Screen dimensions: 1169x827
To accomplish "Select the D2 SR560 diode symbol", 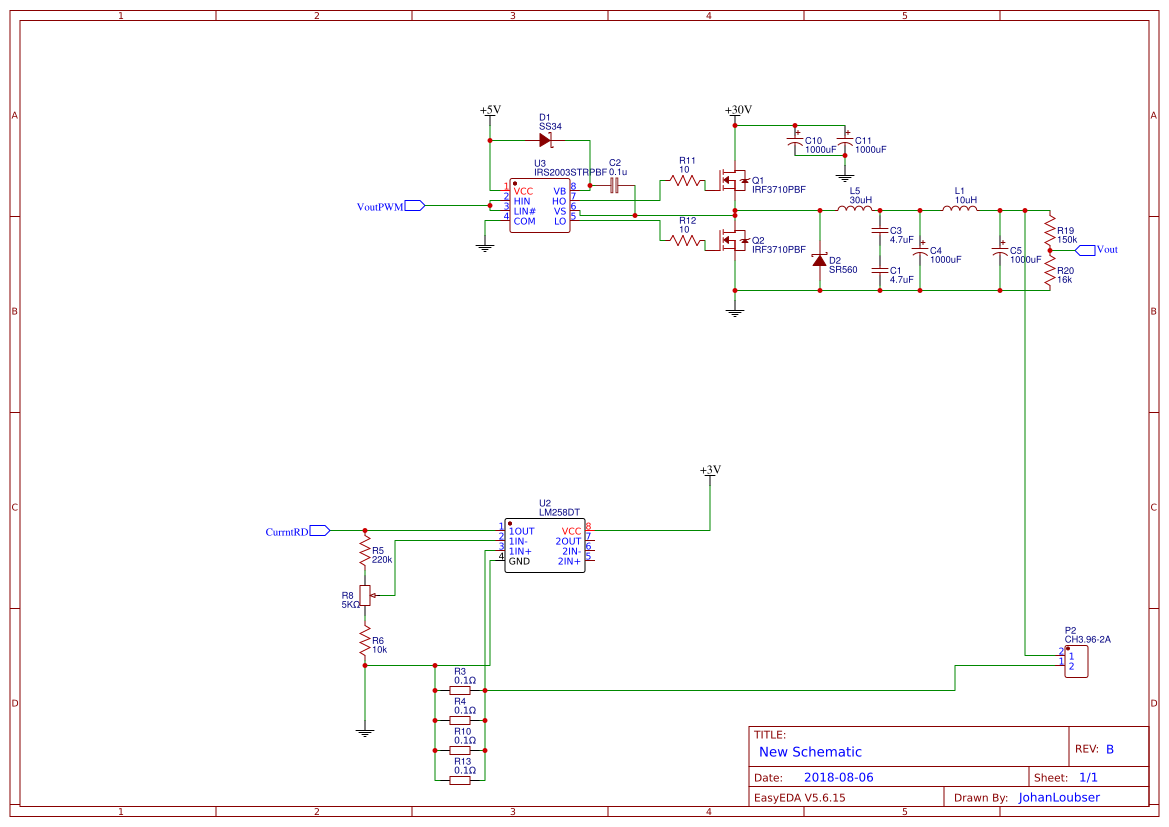I will 819,260.
